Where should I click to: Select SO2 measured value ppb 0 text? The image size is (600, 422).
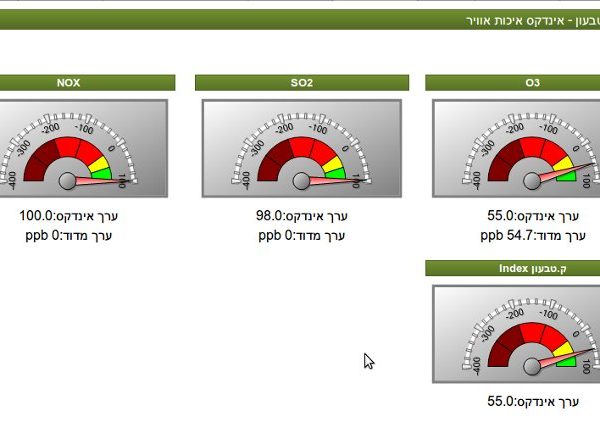[302, 235]
